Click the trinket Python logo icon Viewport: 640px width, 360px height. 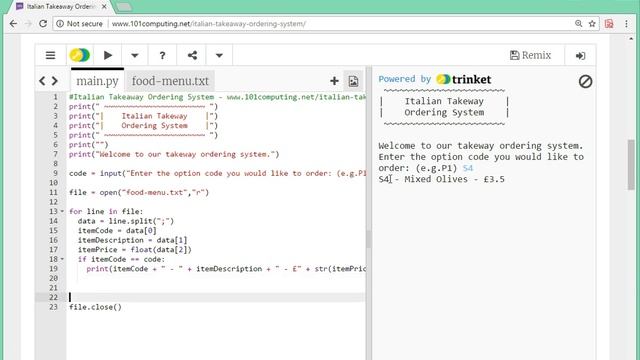point(80,55)
